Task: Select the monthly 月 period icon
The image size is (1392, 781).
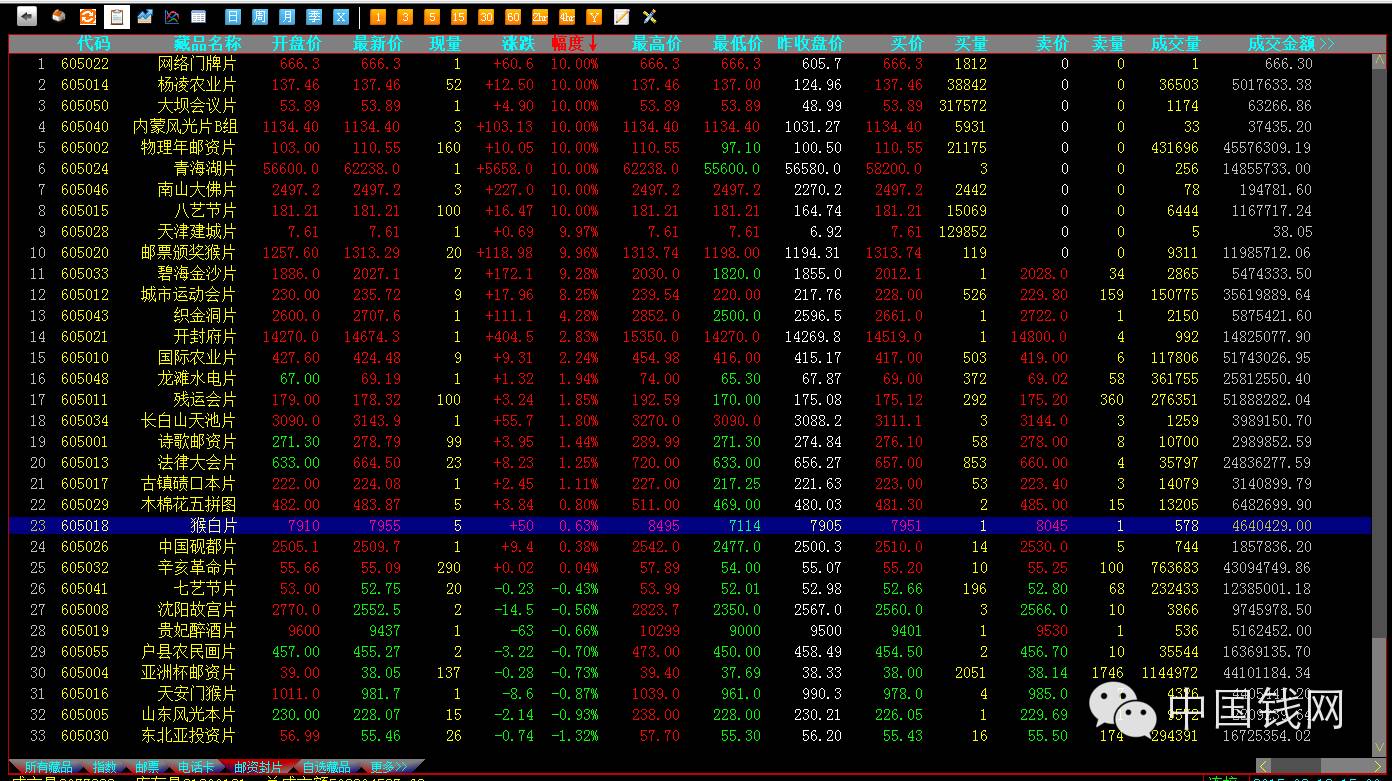Action: pyautogui.click(x=287, y=17)
